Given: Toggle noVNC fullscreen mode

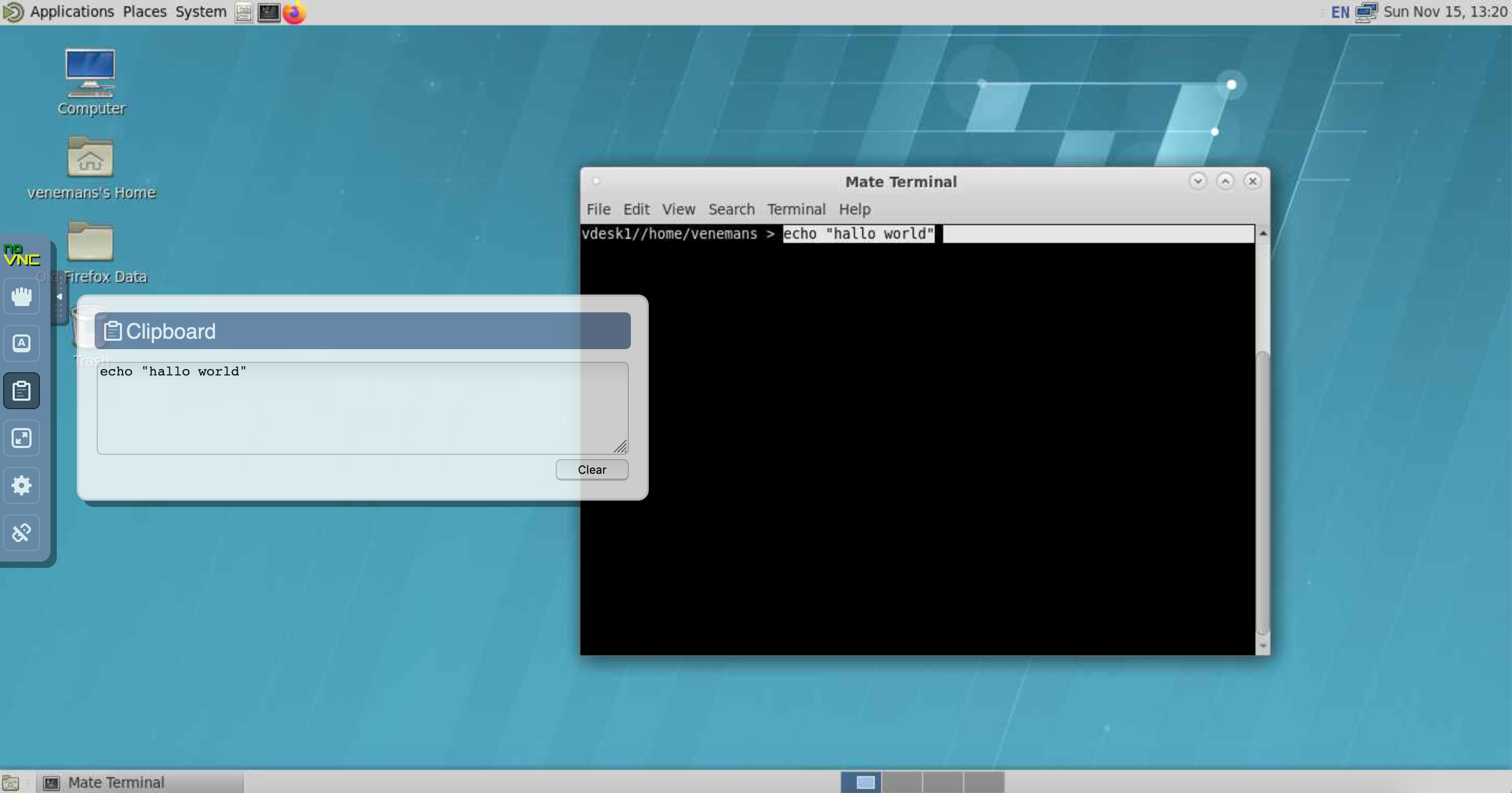Looking at the screenshot, I should (22, 438).
